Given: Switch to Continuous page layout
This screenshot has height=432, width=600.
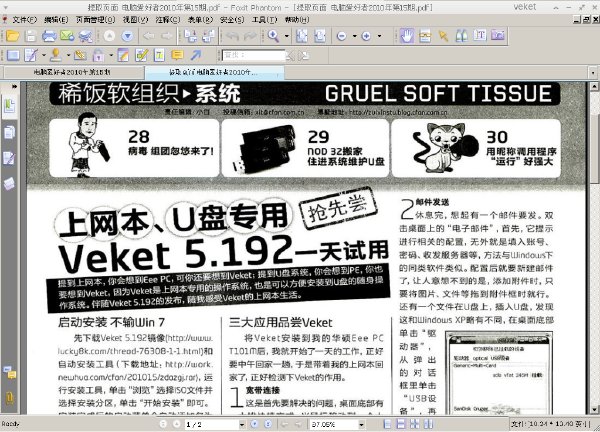Looking at the screenshot, I should click(401, 424).
